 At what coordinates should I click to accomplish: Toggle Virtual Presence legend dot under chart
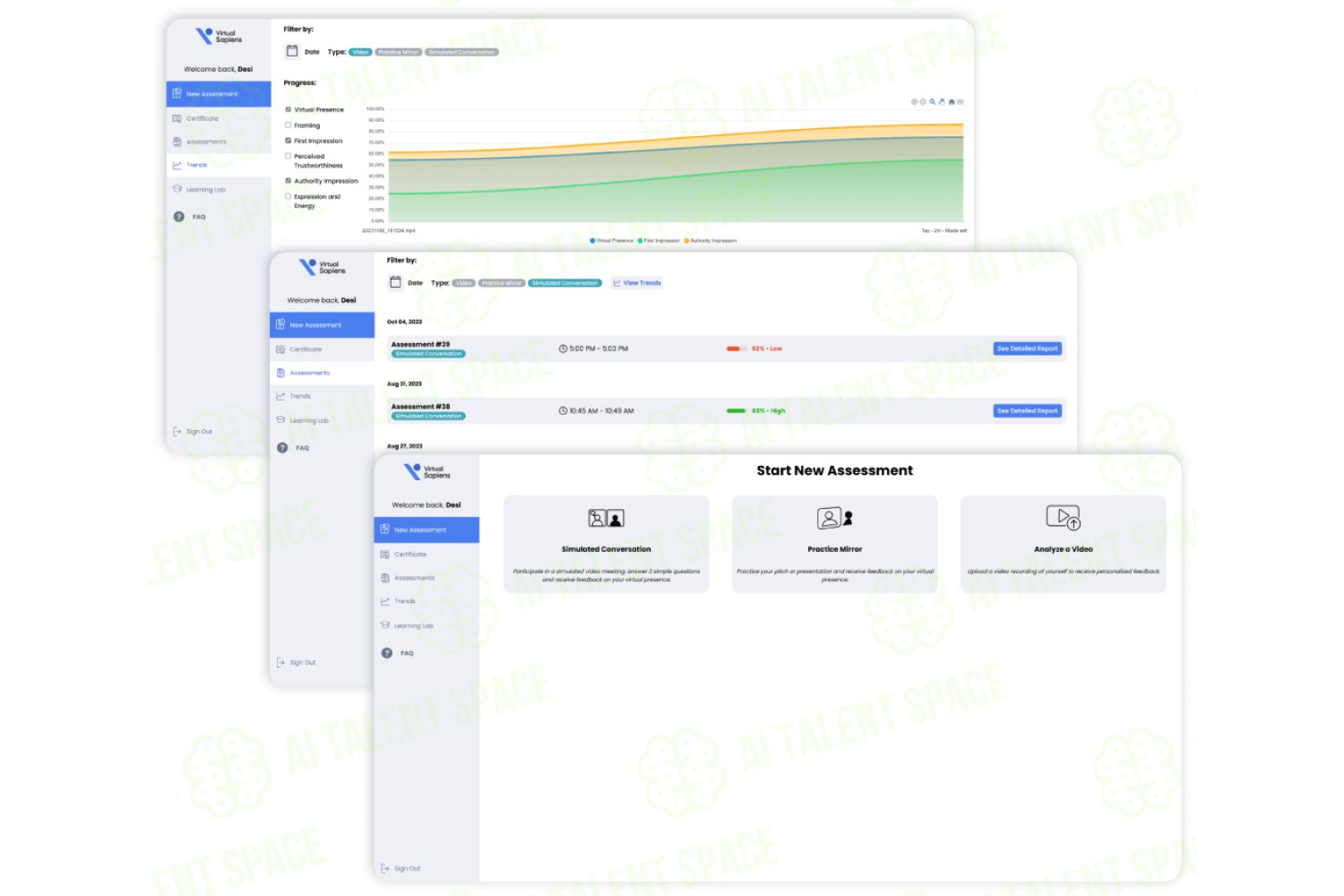pos(592,240)
